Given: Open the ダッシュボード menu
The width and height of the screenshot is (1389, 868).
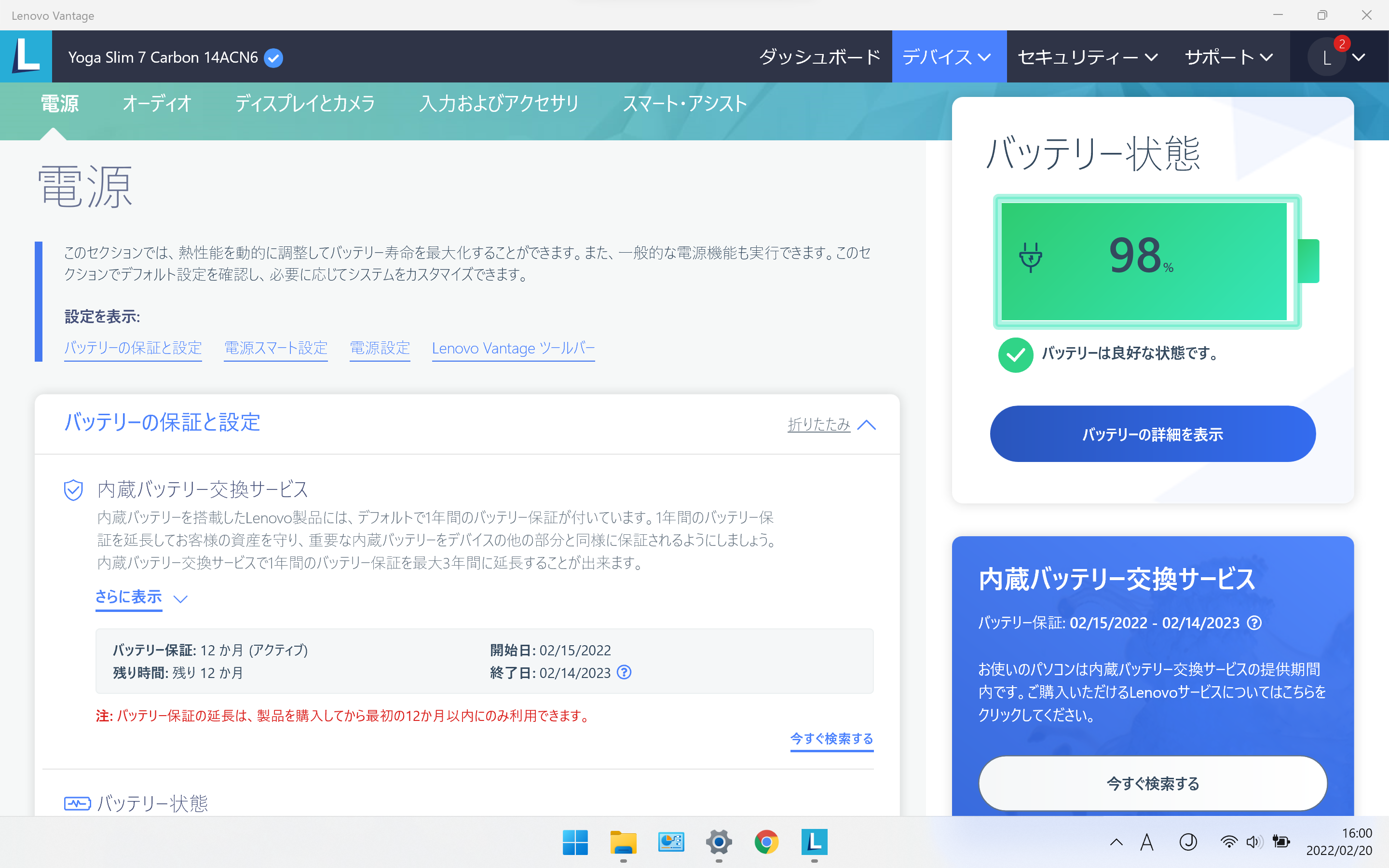Looking at the screenshot, I should click(819, 57).
